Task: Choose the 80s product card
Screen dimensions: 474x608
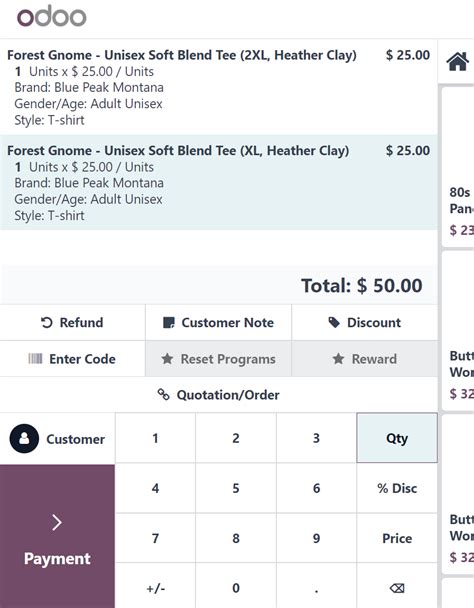Action: tap(458, 167)
